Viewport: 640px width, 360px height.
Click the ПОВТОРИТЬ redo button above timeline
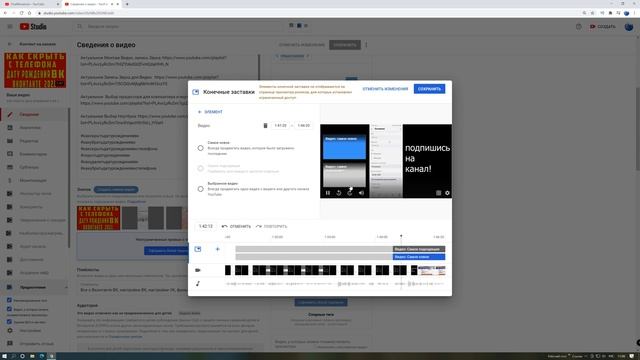pos(271,226)
